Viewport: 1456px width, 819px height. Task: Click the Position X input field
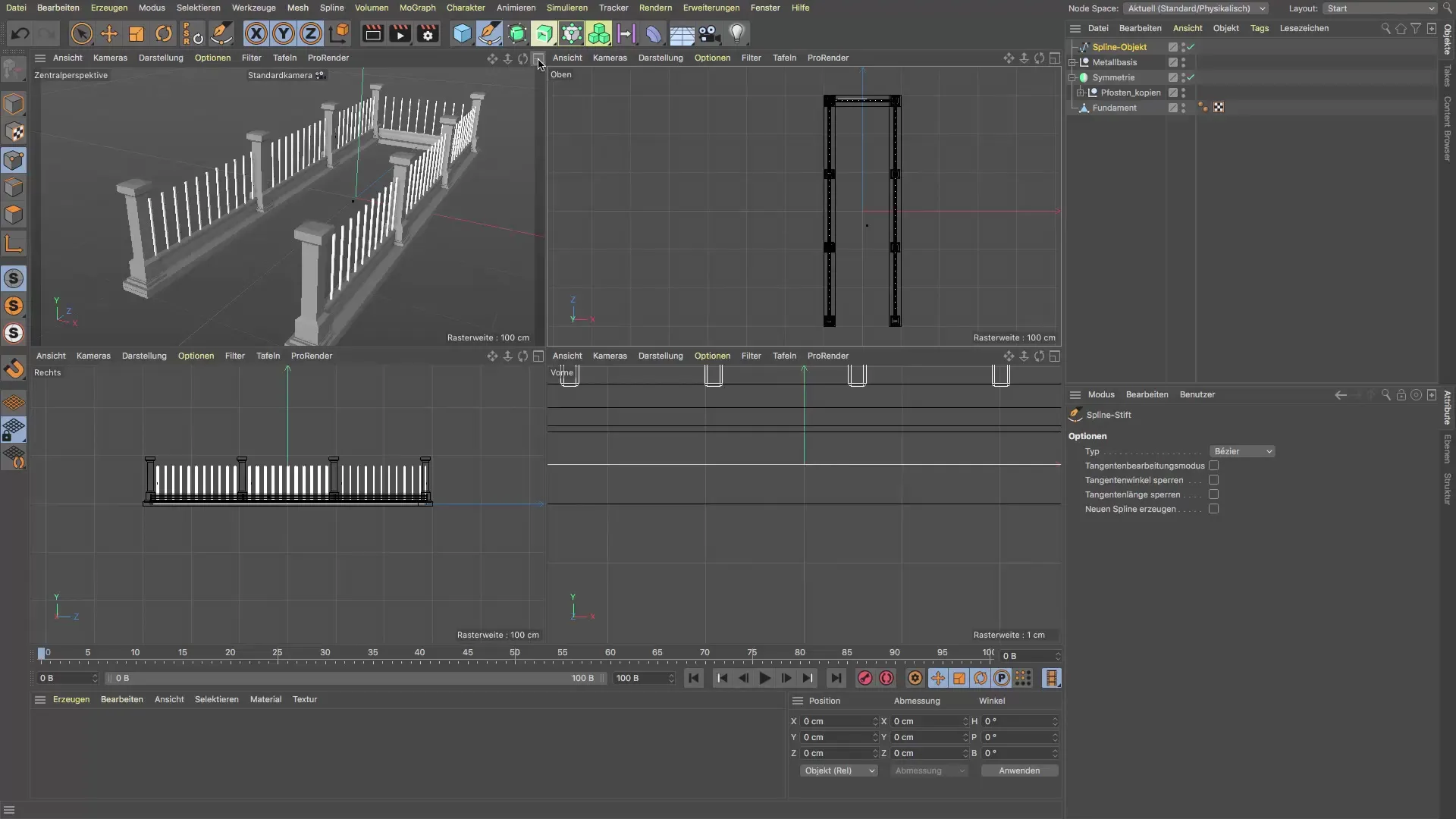coord(839,721)
